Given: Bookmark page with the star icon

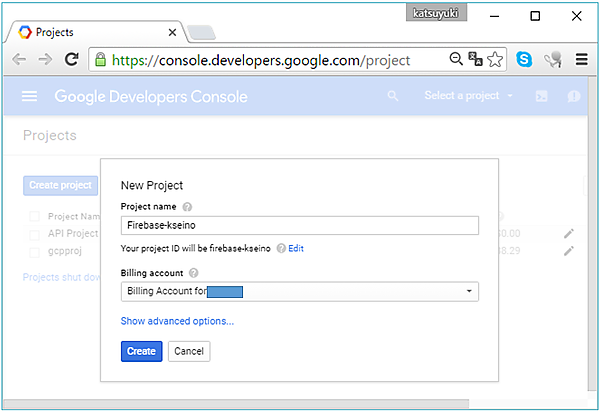Looking at the screenshot, I should 495,60.
